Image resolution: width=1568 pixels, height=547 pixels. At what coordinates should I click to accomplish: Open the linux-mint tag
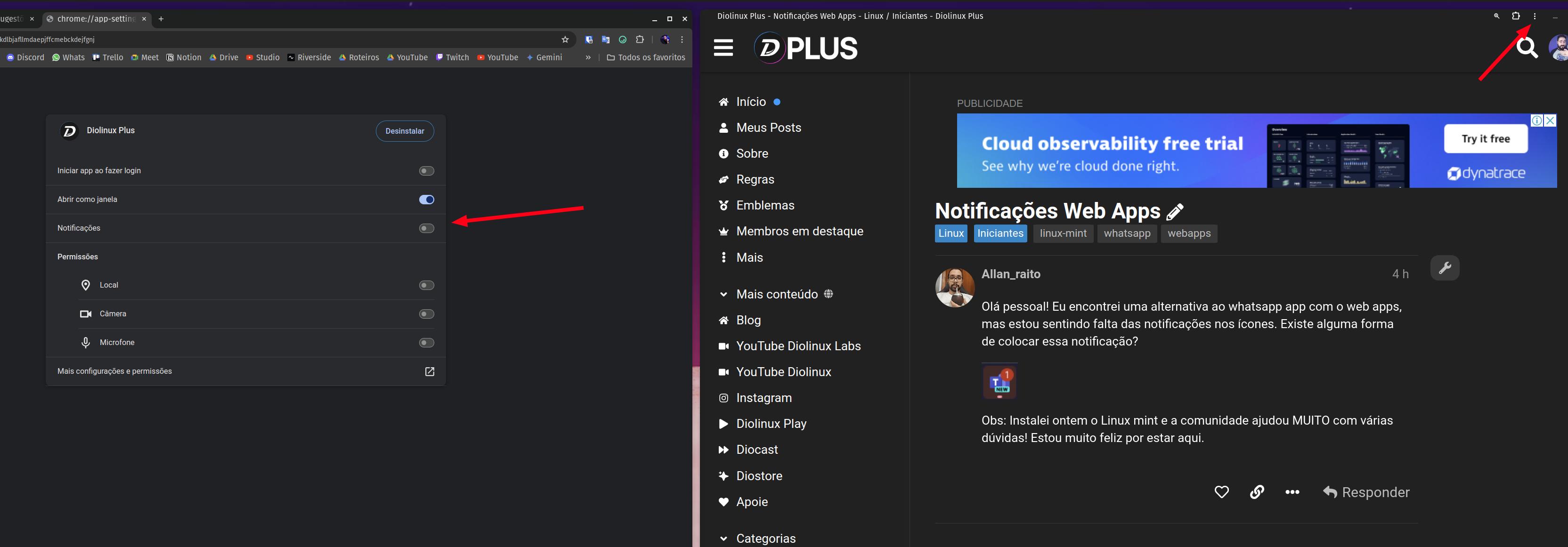(x=1063, y=233)
